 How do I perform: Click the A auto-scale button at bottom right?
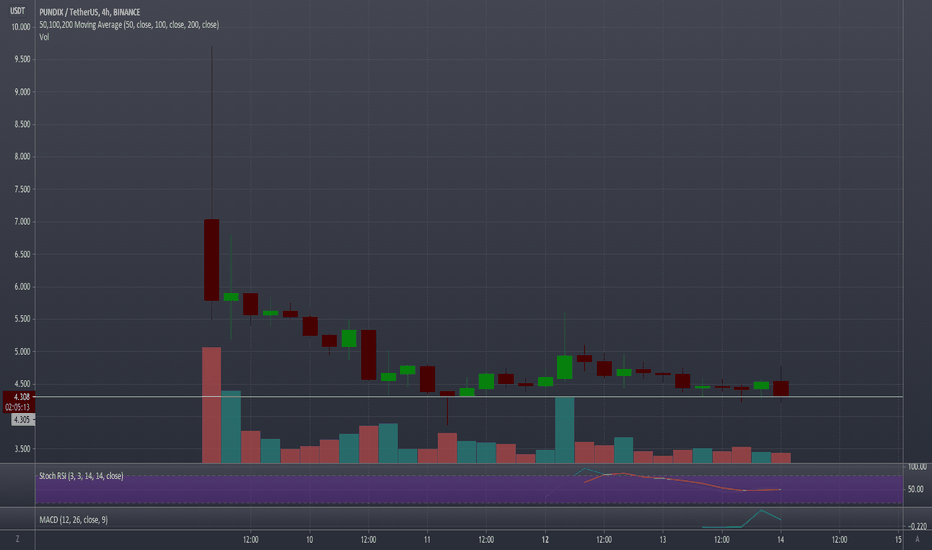(918, 539)
